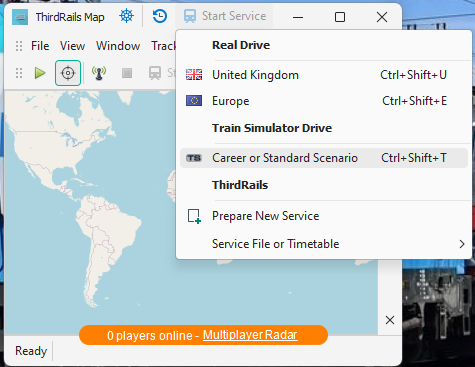
Task: Click the radio antenna broadcast icon
Action: [x=99, y=73]
